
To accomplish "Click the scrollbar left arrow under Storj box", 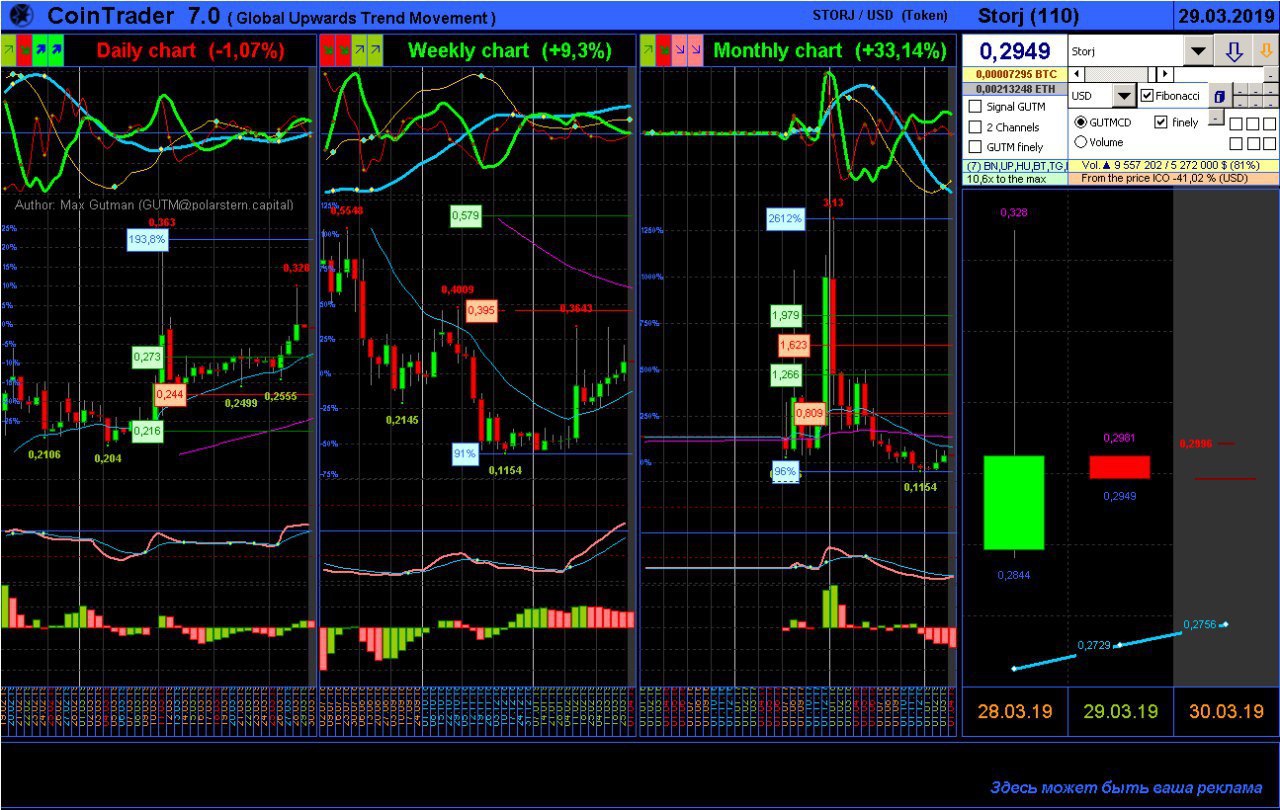I will click(x=1076, y=74).
